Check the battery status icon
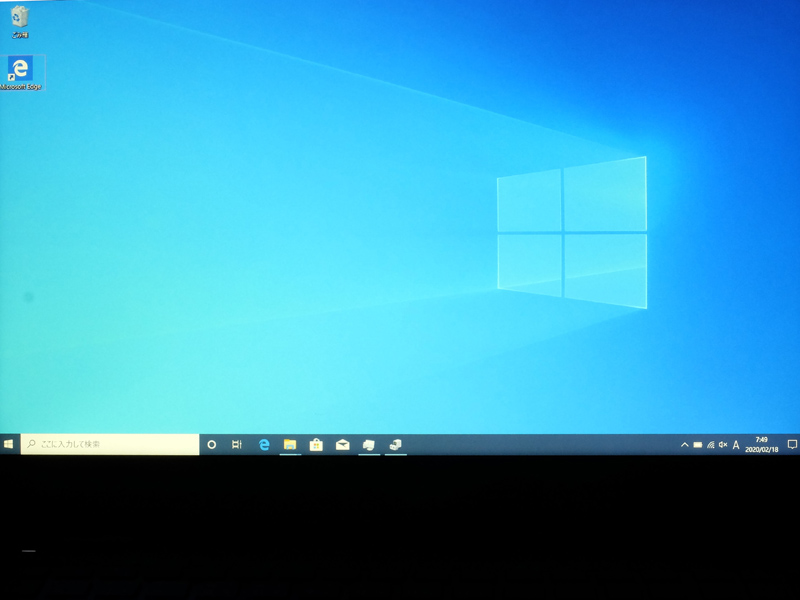The width and height of the screenshot is (800, 600). click(x=697, y=445)
